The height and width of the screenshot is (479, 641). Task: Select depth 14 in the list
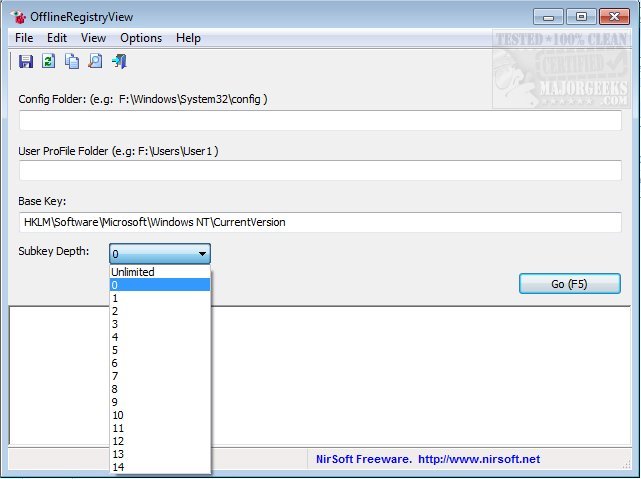(x=160, y=467)
